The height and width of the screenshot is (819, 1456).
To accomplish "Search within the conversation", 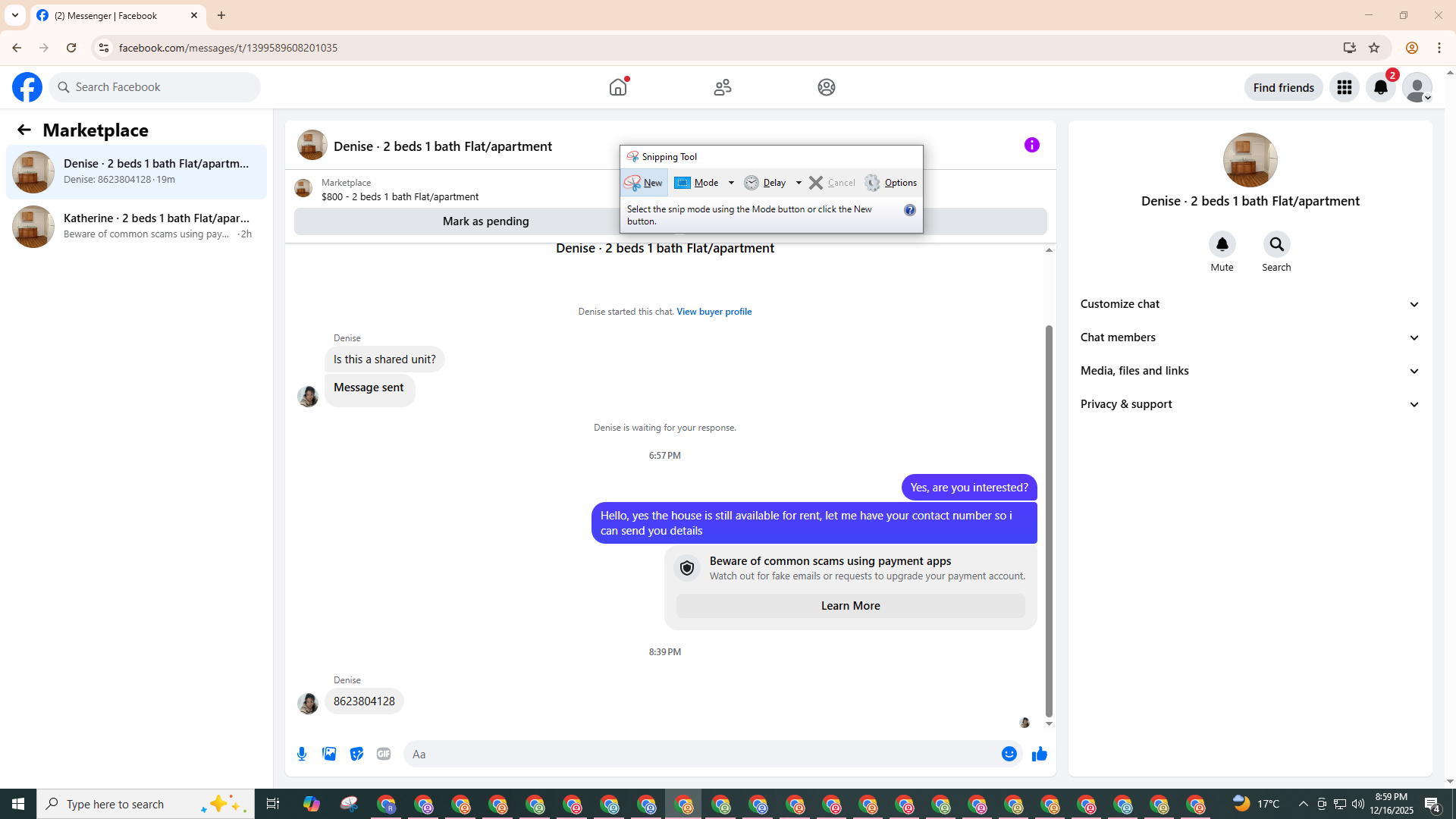I will [x=1277, y=244].
